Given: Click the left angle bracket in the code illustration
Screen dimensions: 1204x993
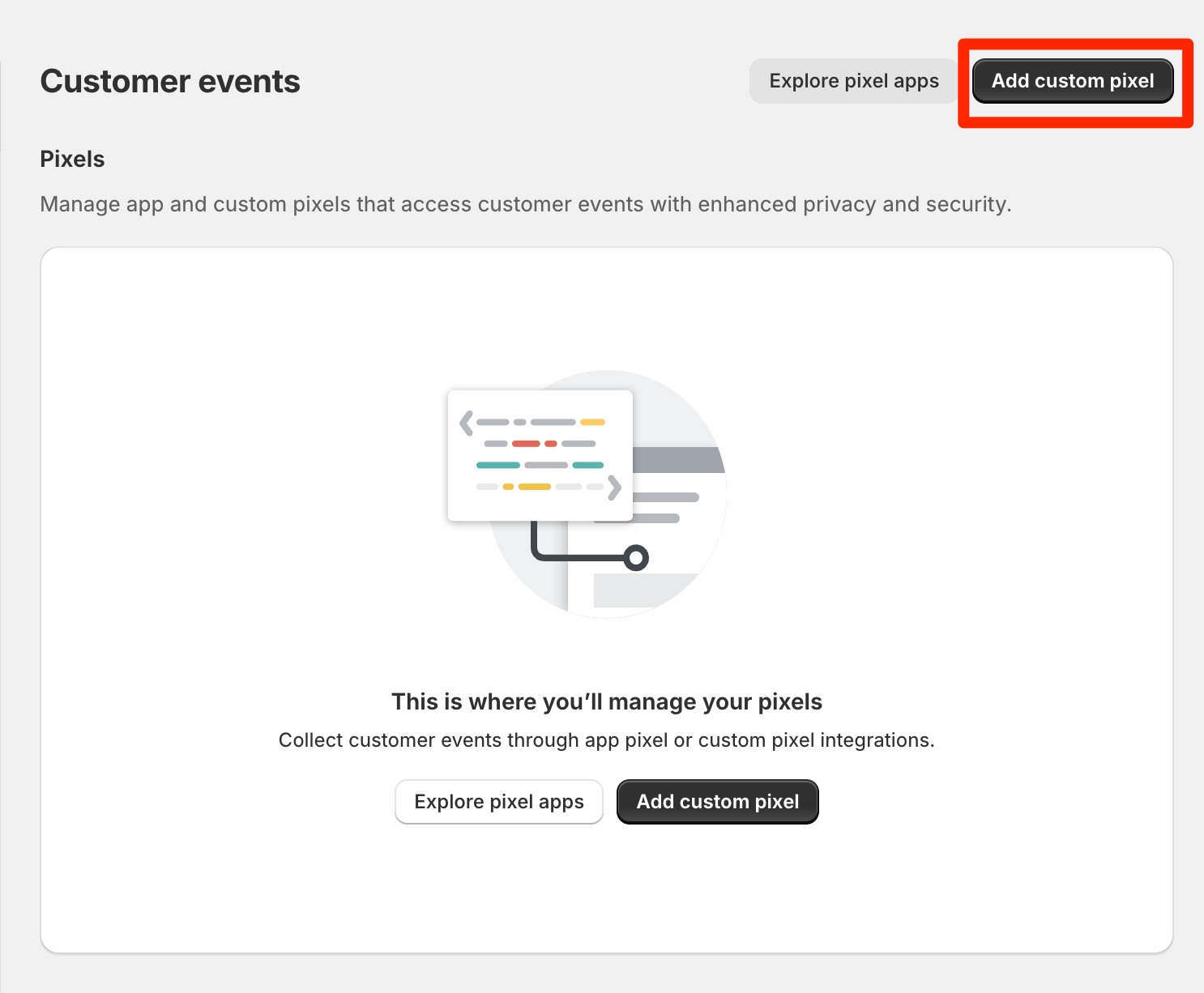Looking at the screenshot, I should pos(466,423).
